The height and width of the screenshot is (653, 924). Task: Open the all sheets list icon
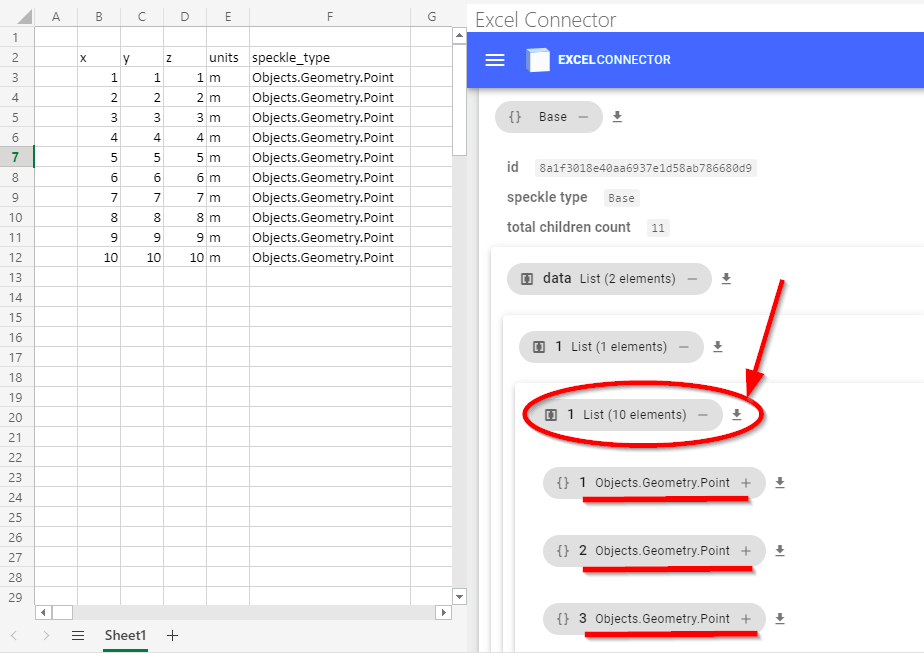78,635
